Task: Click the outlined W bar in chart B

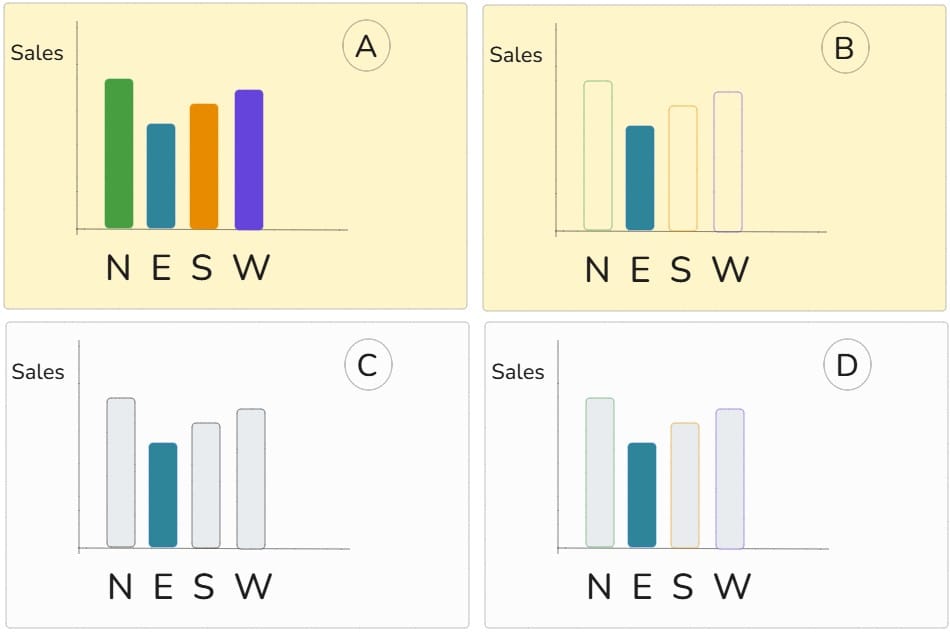Action: click(x=728, y=162)
